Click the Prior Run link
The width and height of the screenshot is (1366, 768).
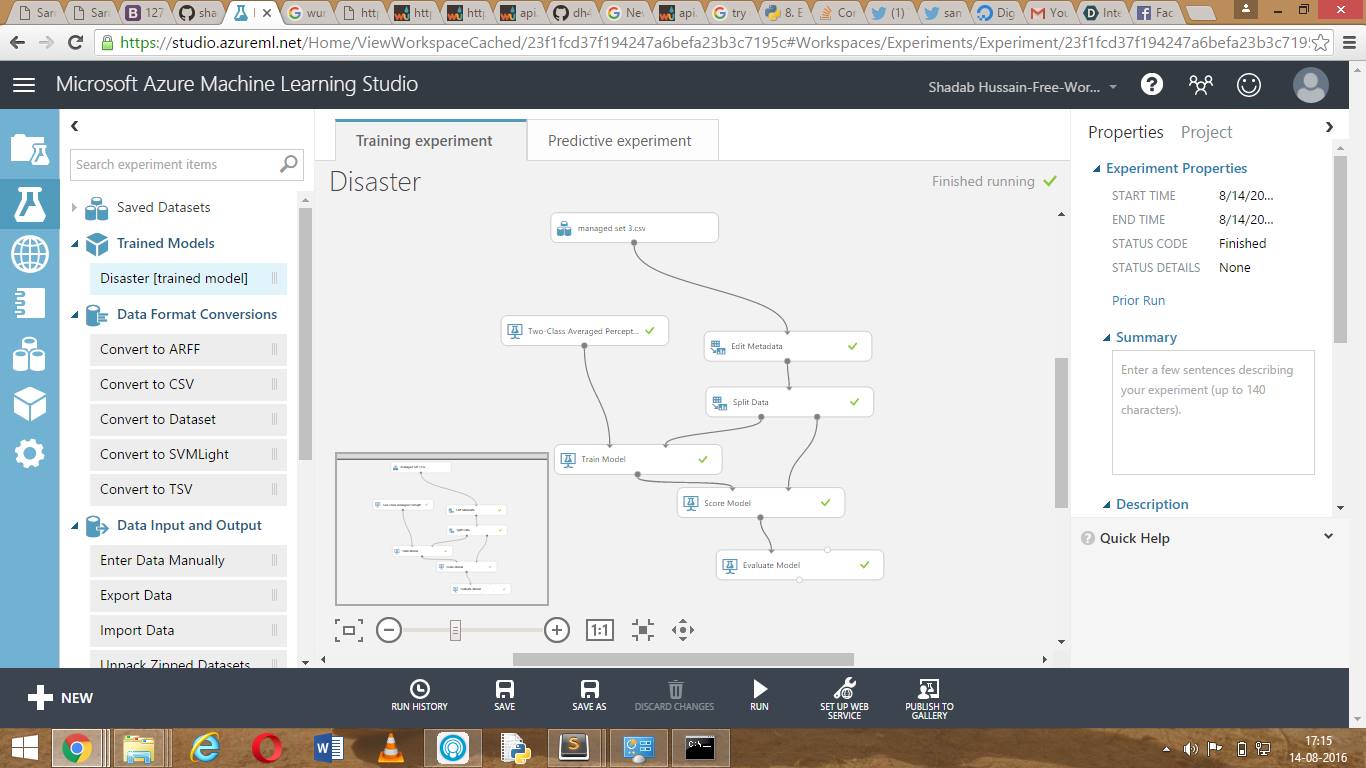(1138, 300)
